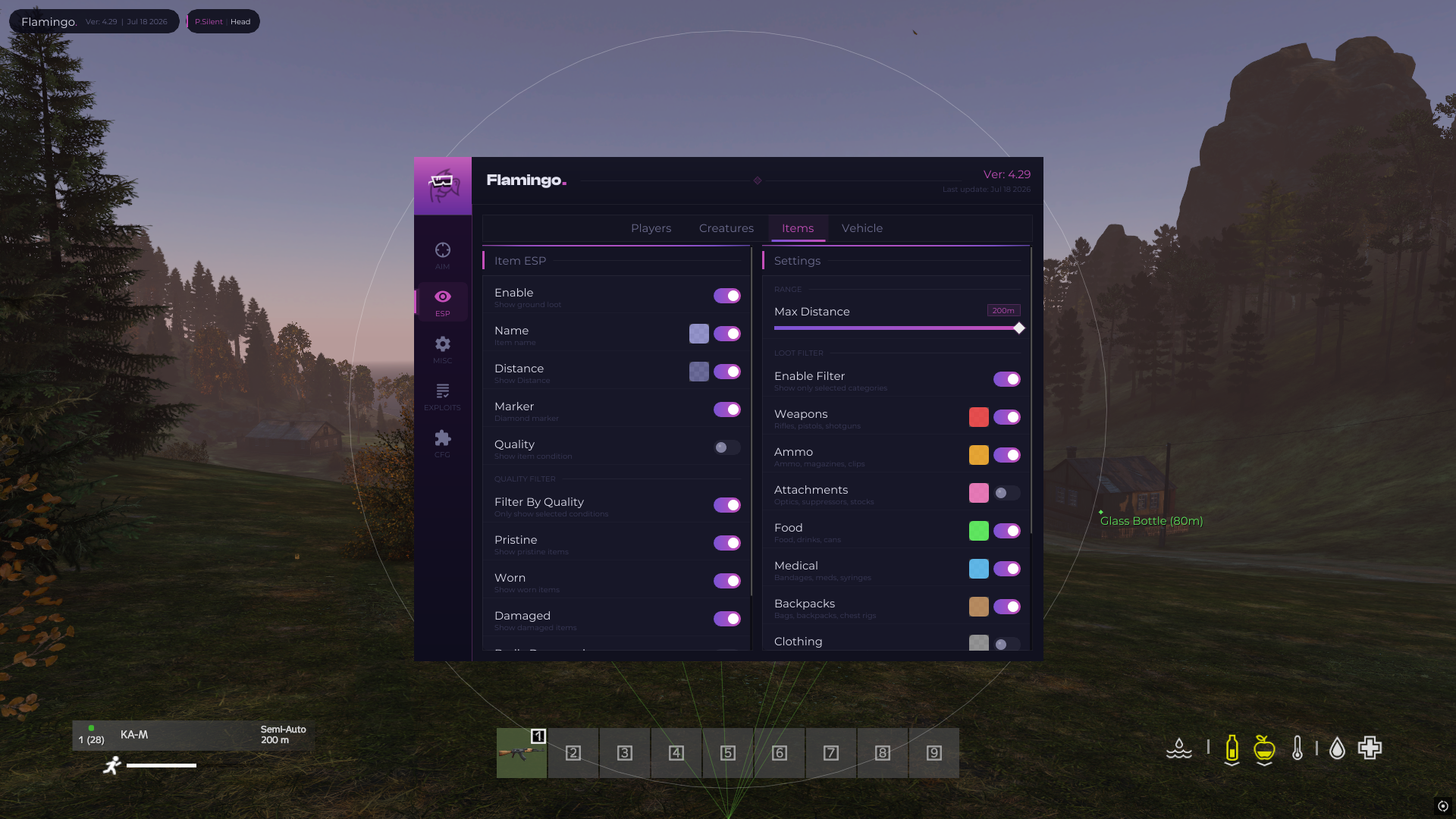Open the AIM section in sidebar

[442, 256]
